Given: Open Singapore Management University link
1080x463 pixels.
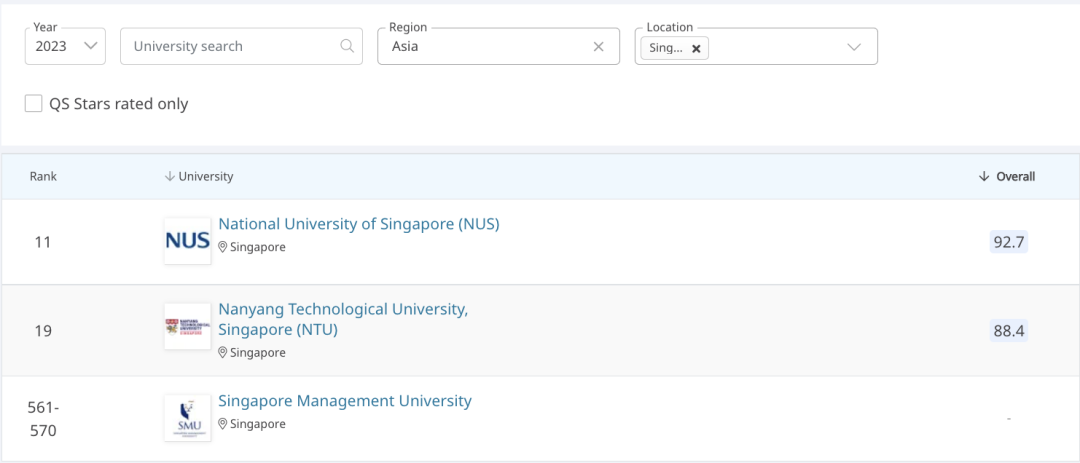Looking at the screenshot, I should (x=344, y=401).
